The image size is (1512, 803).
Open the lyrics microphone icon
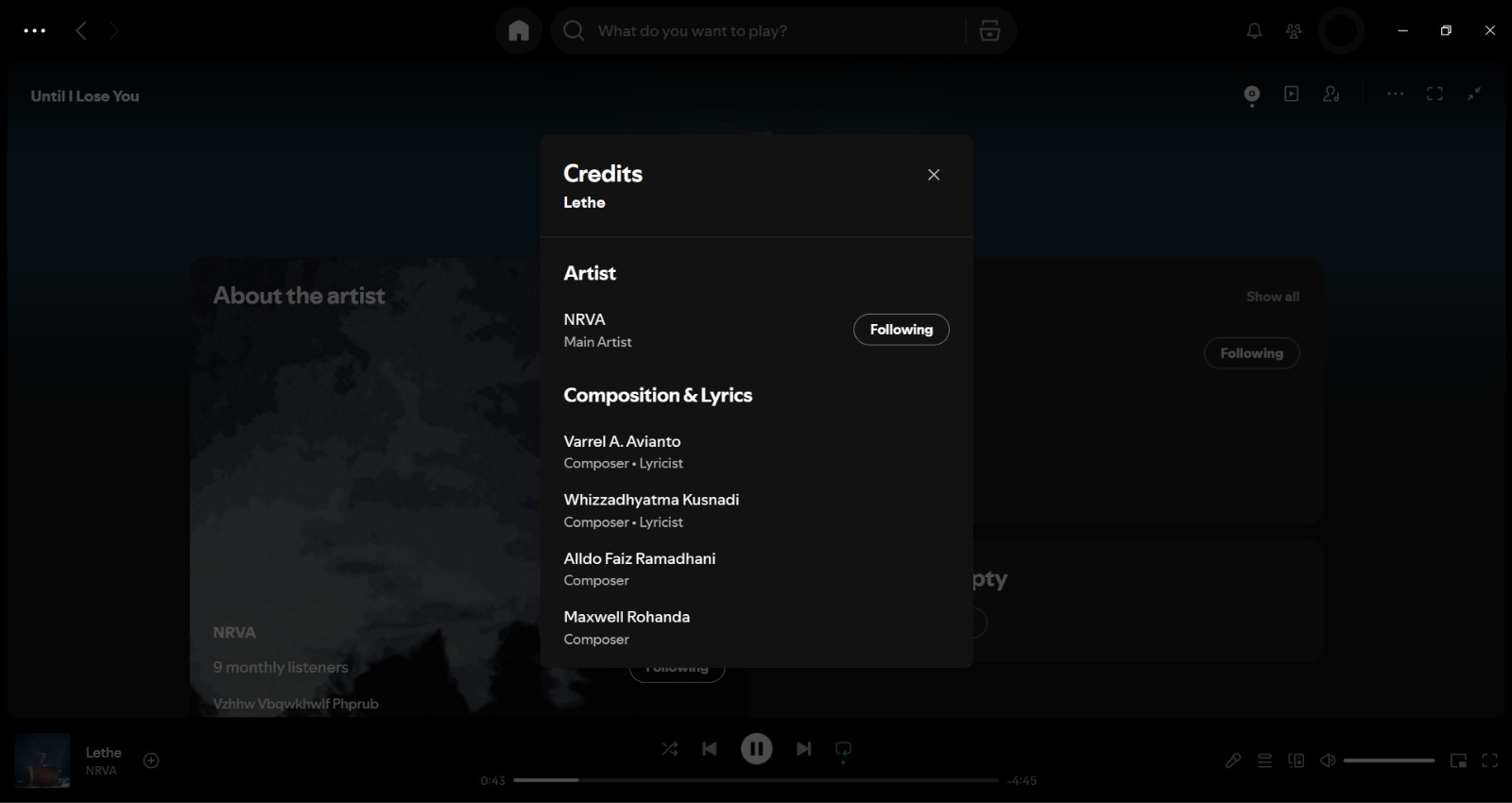[1233, 760]
